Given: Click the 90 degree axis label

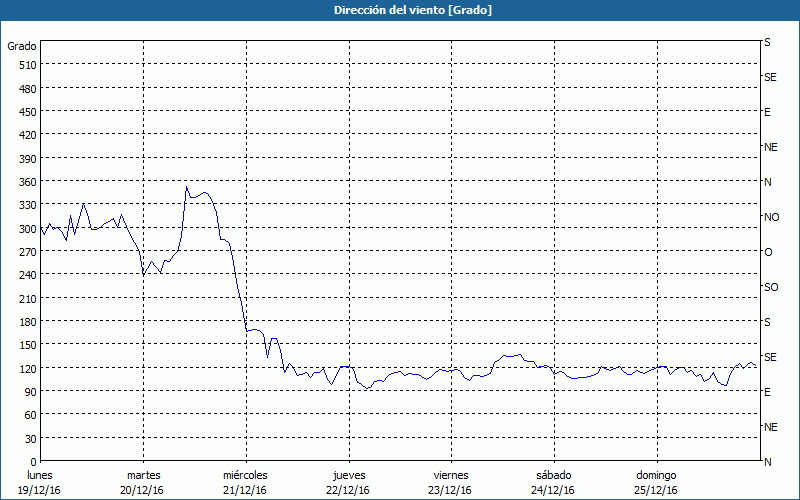Looking at the screenshot, I should tap(25, 392).
